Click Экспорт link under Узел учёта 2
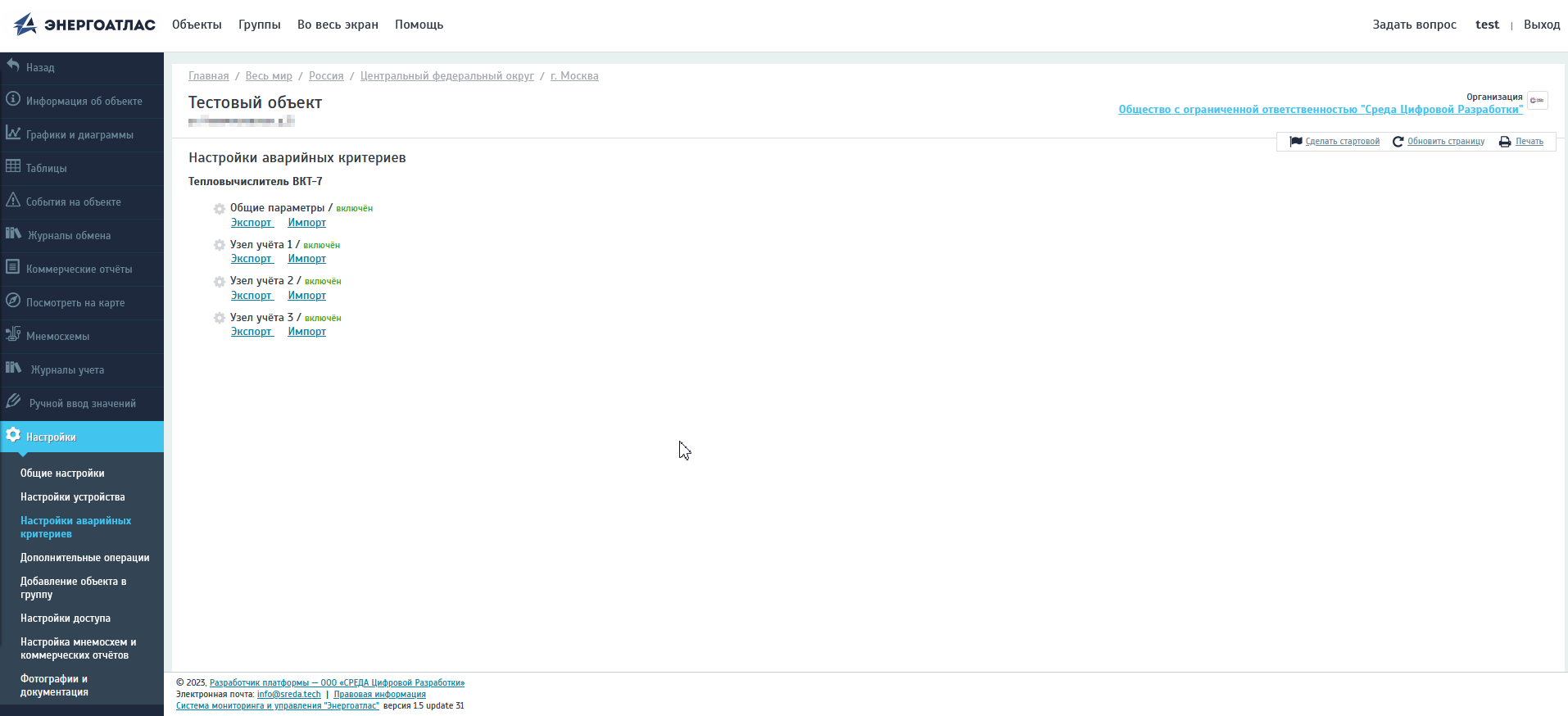The height and width of the screenshot is (716, 1568). tap(252, 296)
